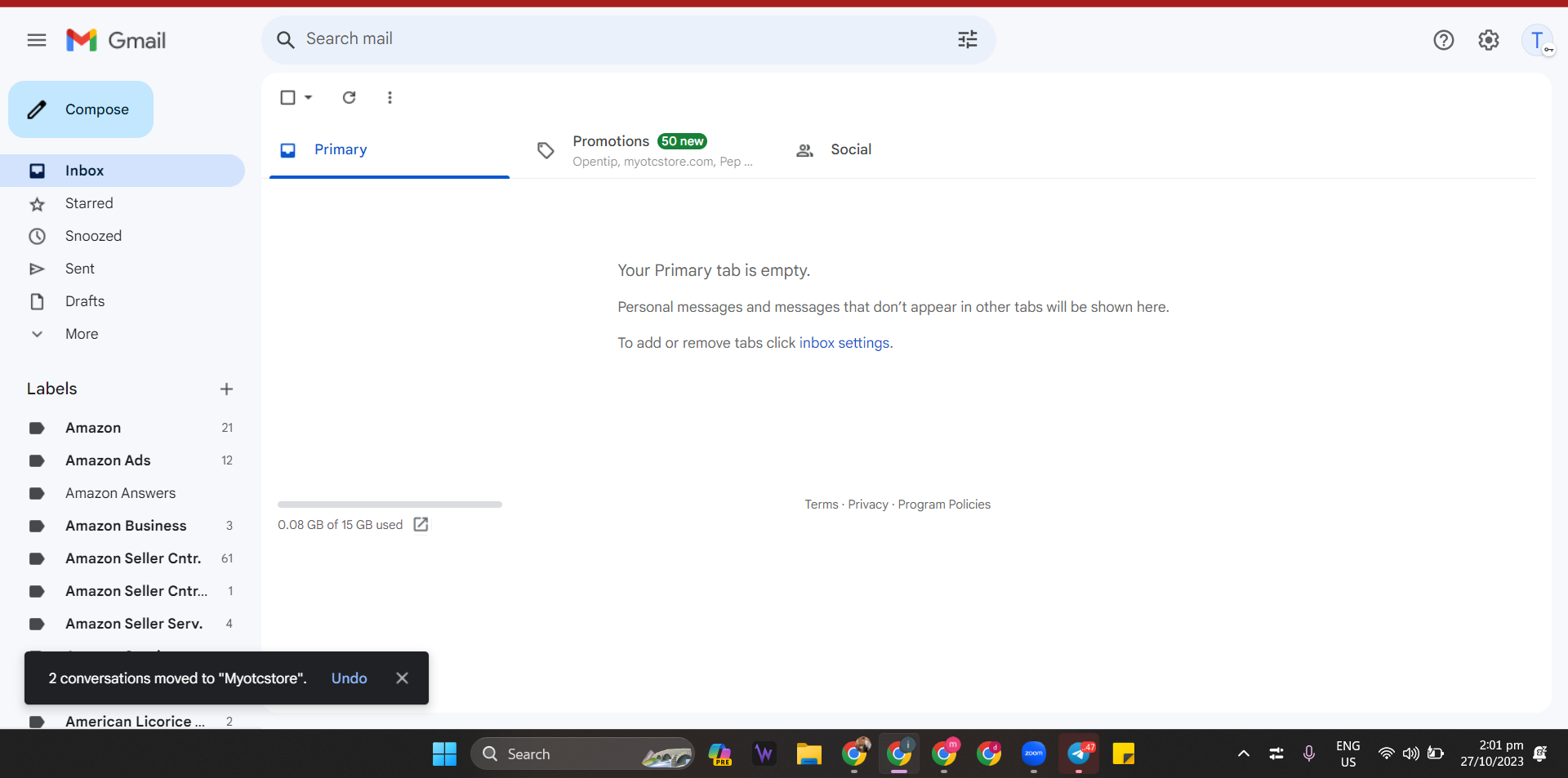Open the Amazon Seller Cntr. label with 61
1568x778 pixels.
[122, 558]
